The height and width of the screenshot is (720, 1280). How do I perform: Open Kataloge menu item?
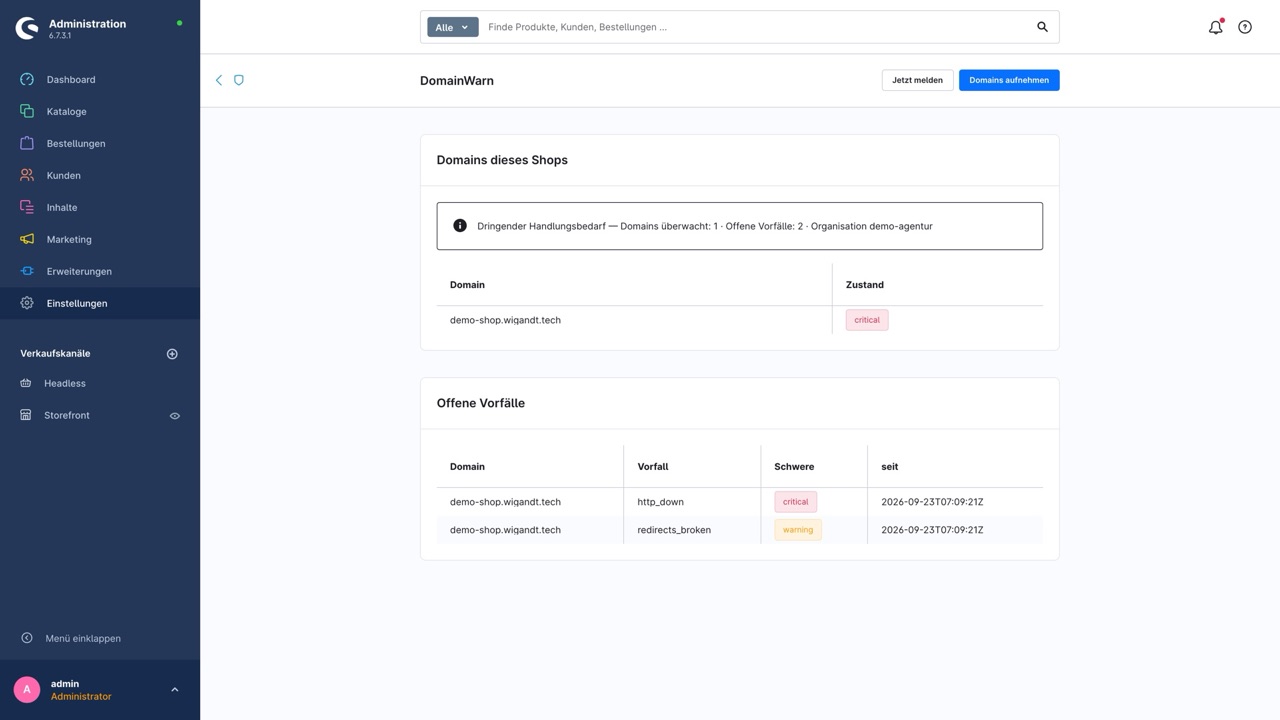pyautogui.click(x=67, y=111)
